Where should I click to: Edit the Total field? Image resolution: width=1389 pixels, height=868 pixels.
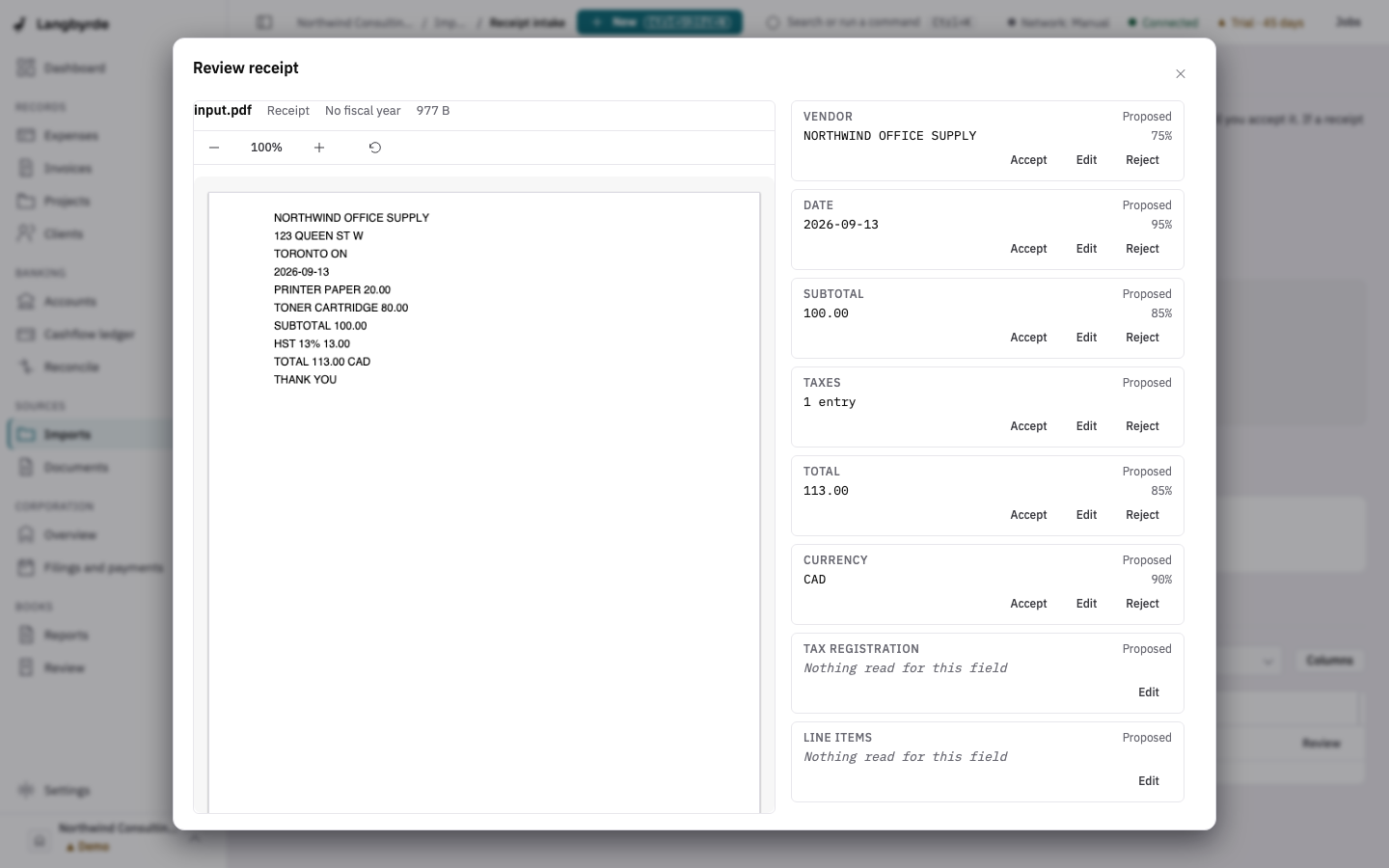click(x=1086, y=515)
